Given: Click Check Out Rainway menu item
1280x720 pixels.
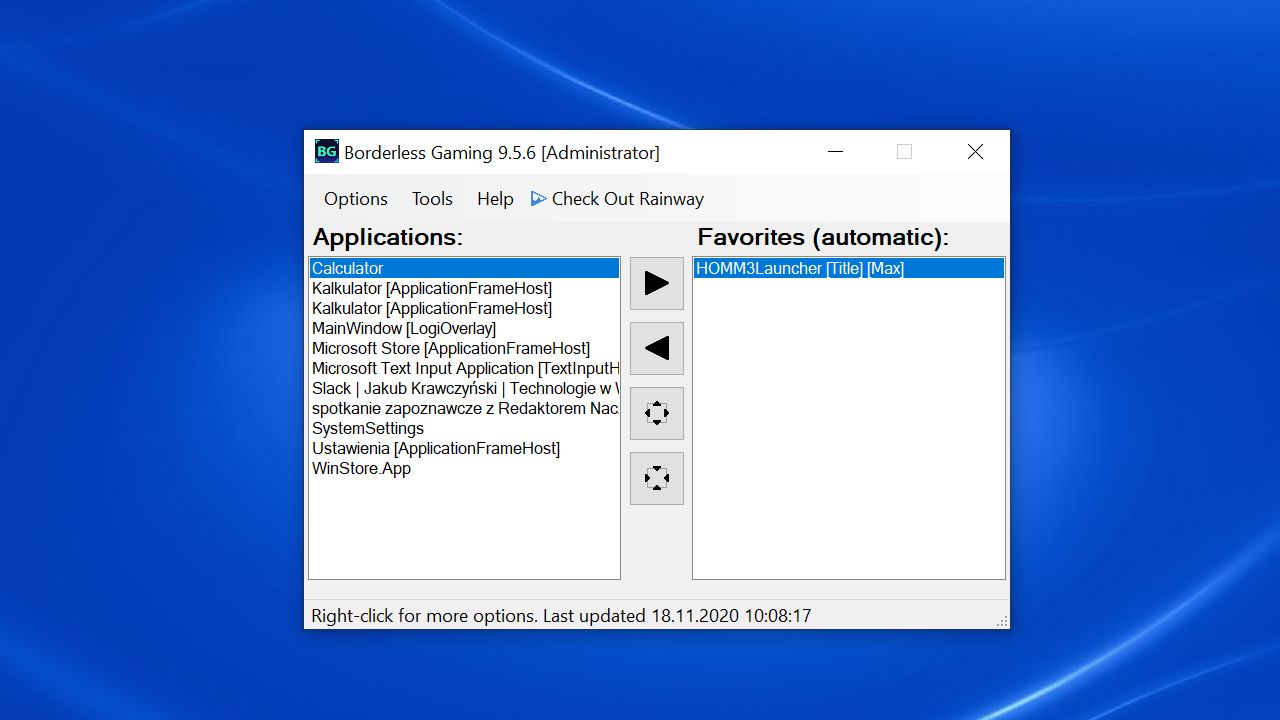Looking at the screenshot, I should (x=617, y=199).
